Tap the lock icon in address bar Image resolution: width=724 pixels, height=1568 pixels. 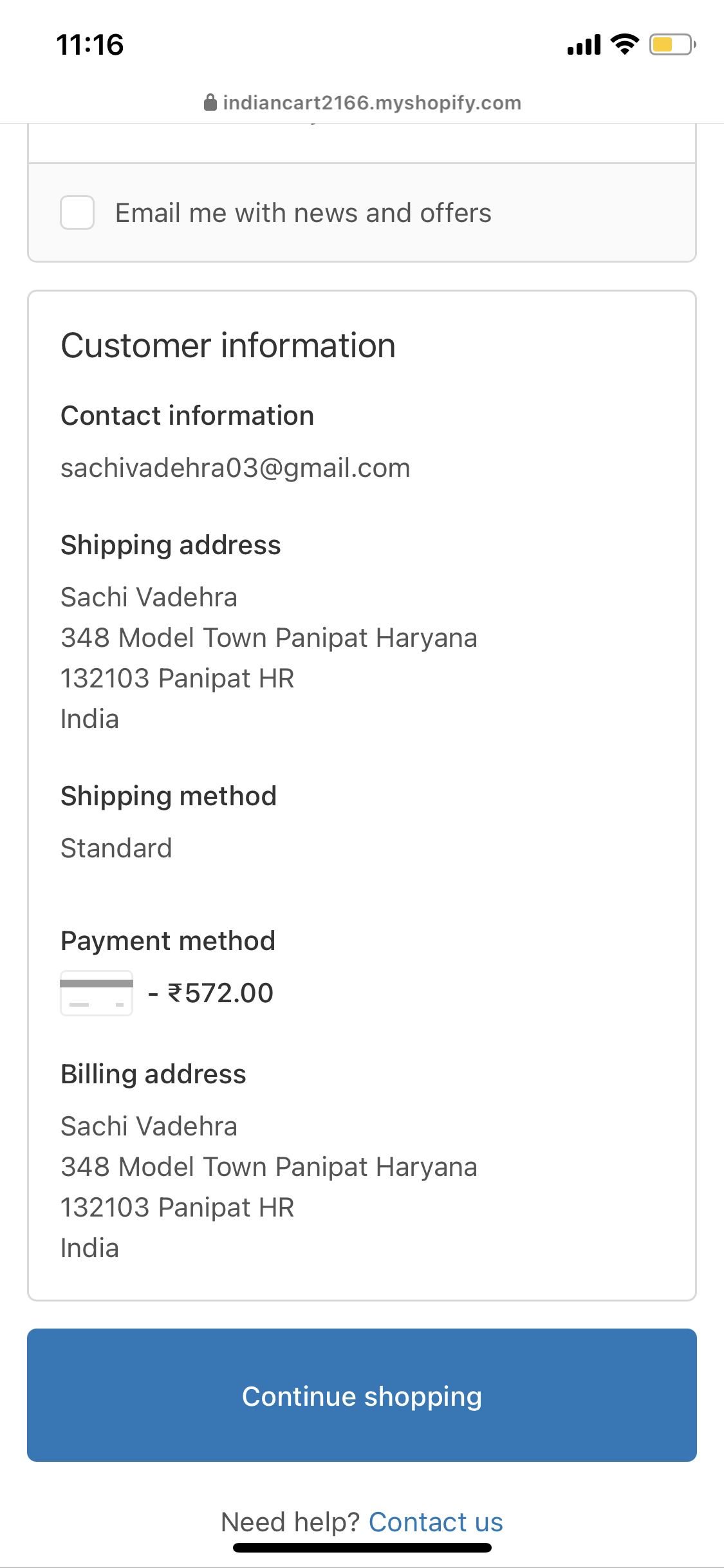pyautogui.click(x=210, y=103)
